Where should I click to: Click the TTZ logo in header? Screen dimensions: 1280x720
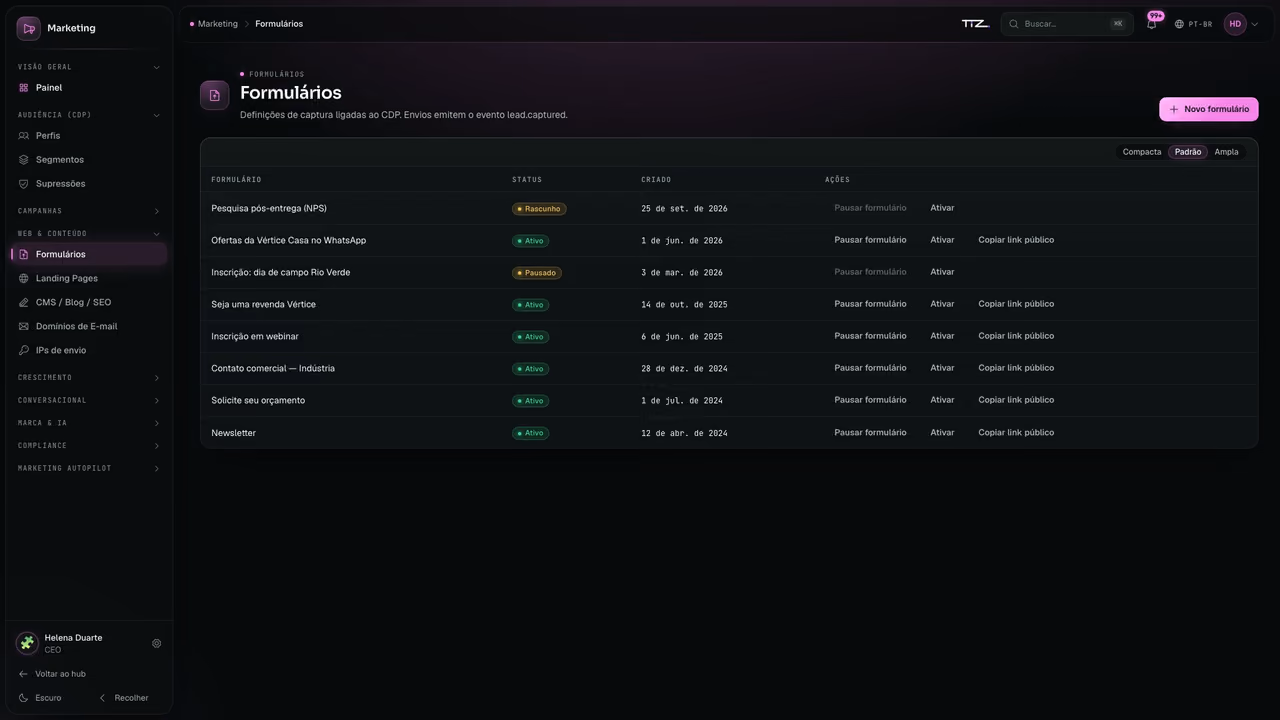pos(975,23)
